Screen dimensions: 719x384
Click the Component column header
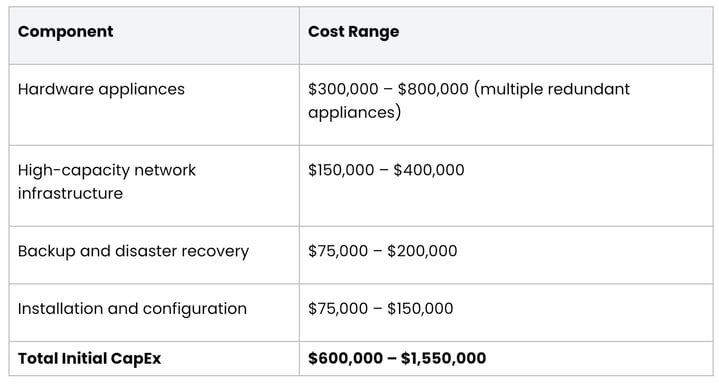154,36
